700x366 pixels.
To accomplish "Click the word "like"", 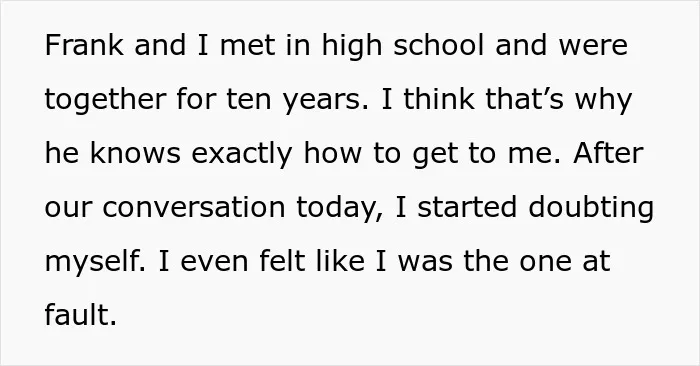I will (340, 261).
